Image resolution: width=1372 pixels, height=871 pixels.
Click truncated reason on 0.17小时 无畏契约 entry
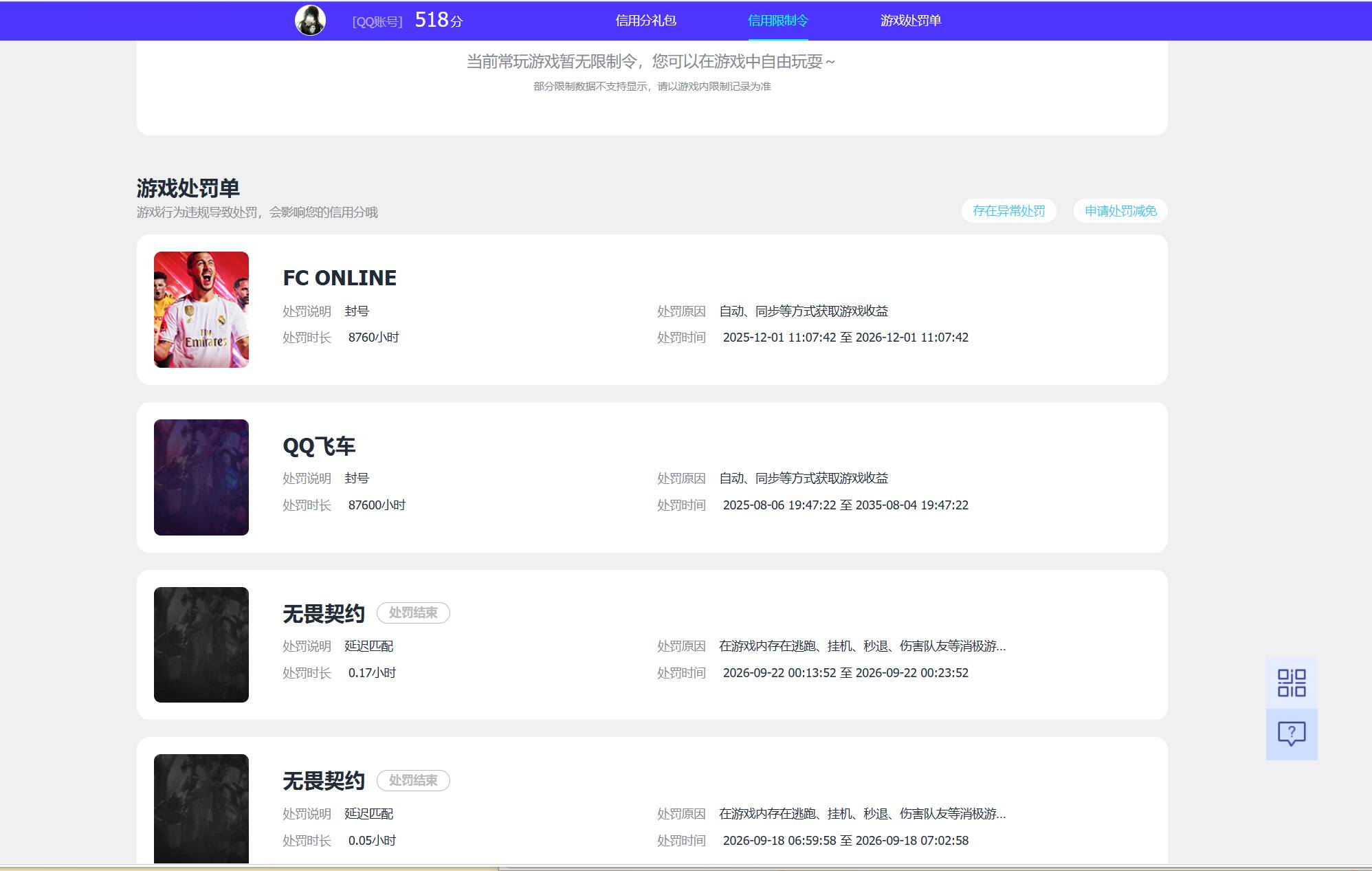[x=862, y=646]
